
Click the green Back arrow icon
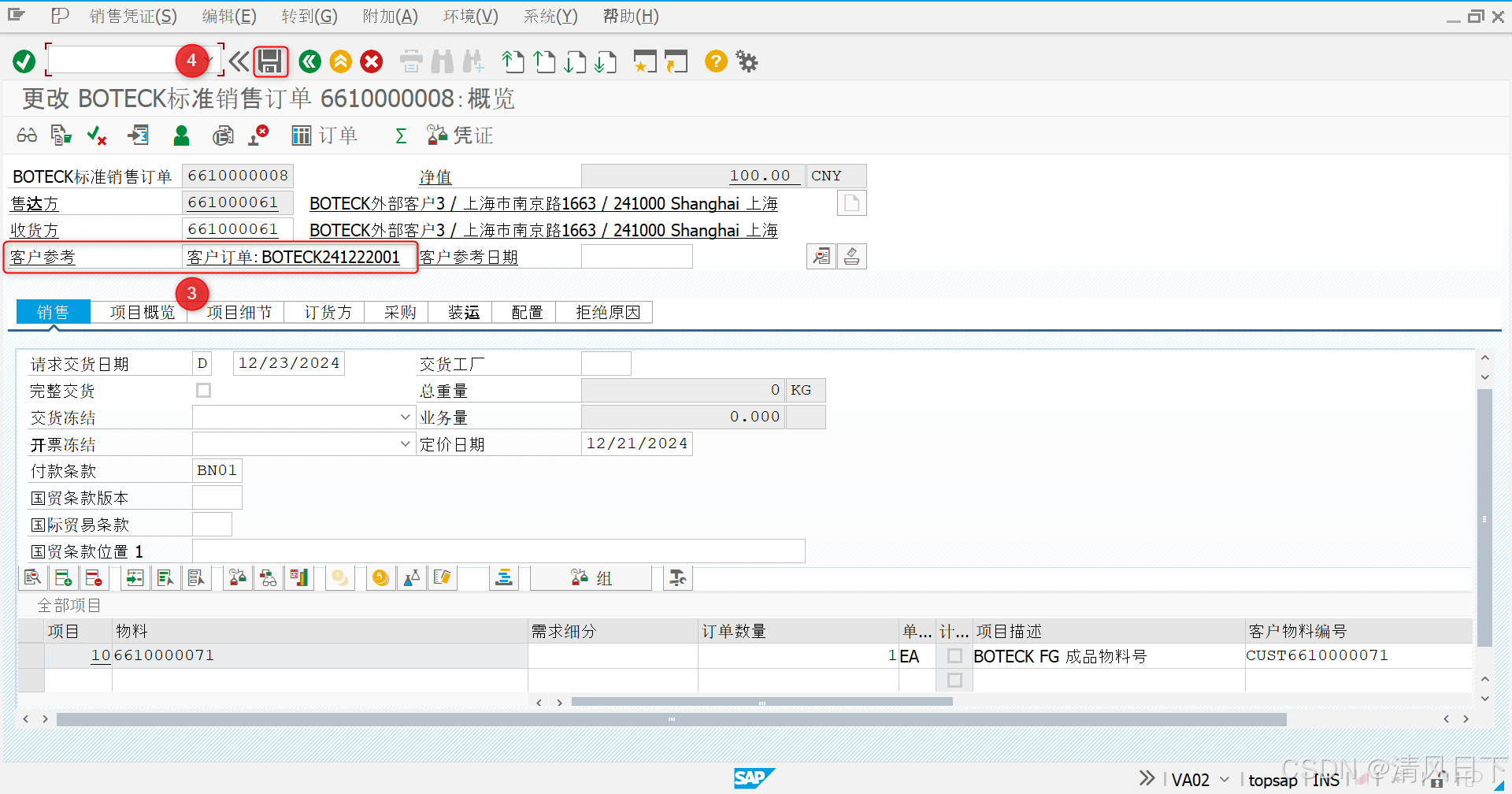click(x=310, y=61)
